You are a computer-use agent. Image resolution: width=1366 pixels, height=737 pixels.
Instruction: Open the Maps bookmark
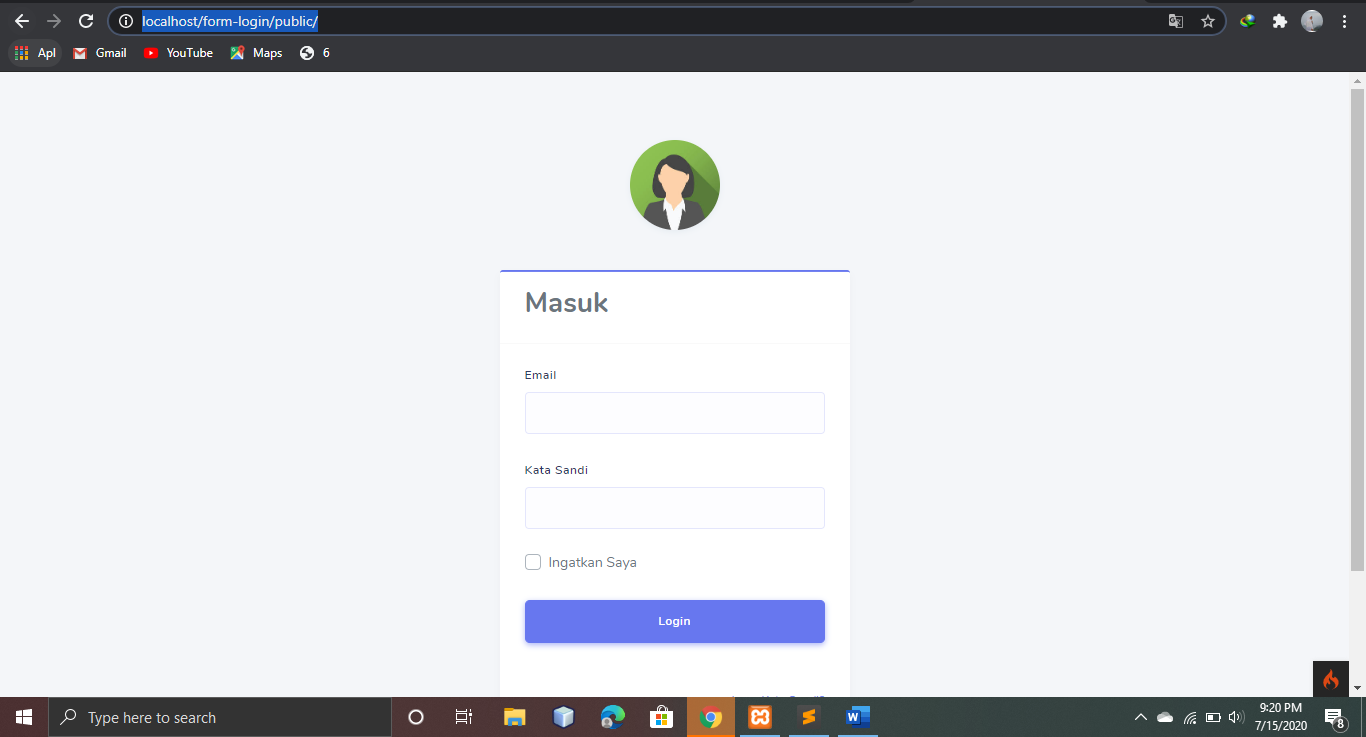[256, 53]
